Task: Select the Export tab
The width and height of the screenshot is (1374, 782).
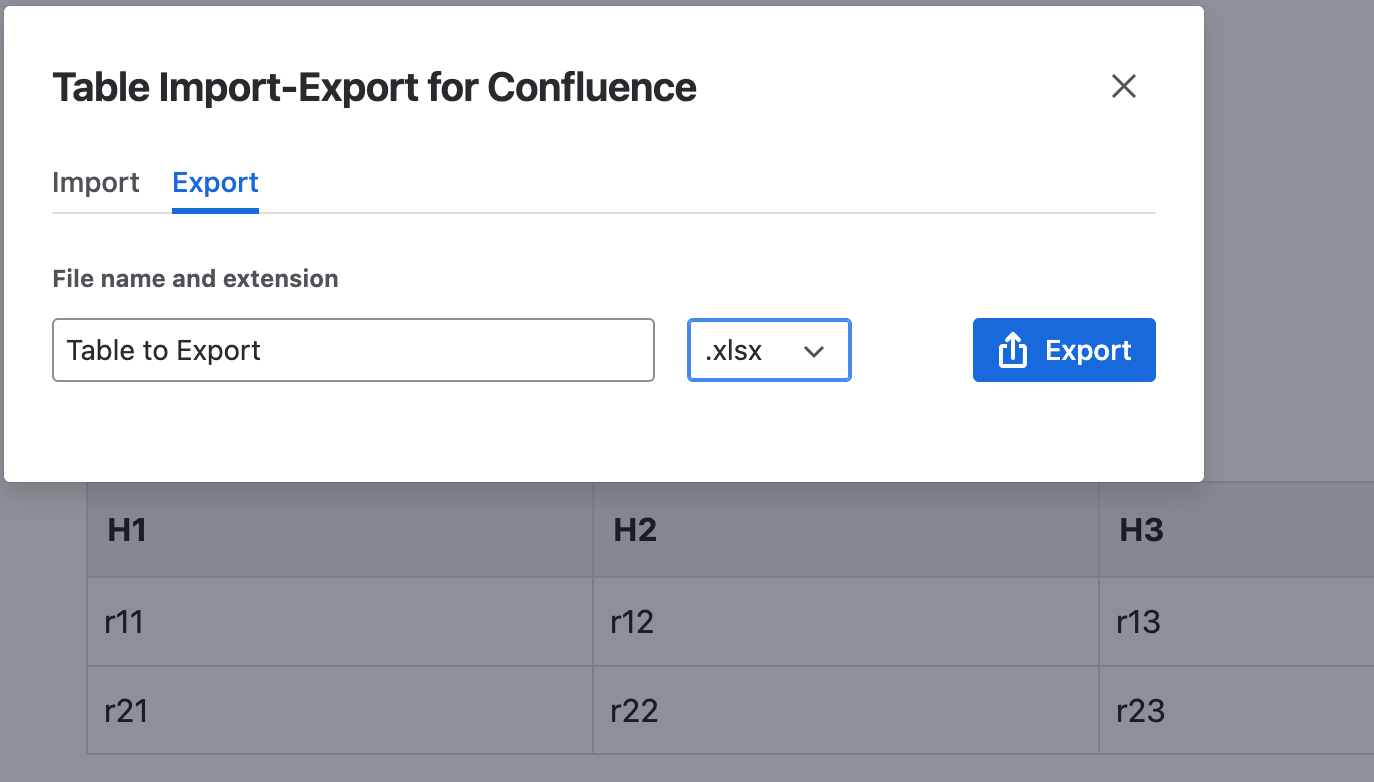Action: point(215,182)
